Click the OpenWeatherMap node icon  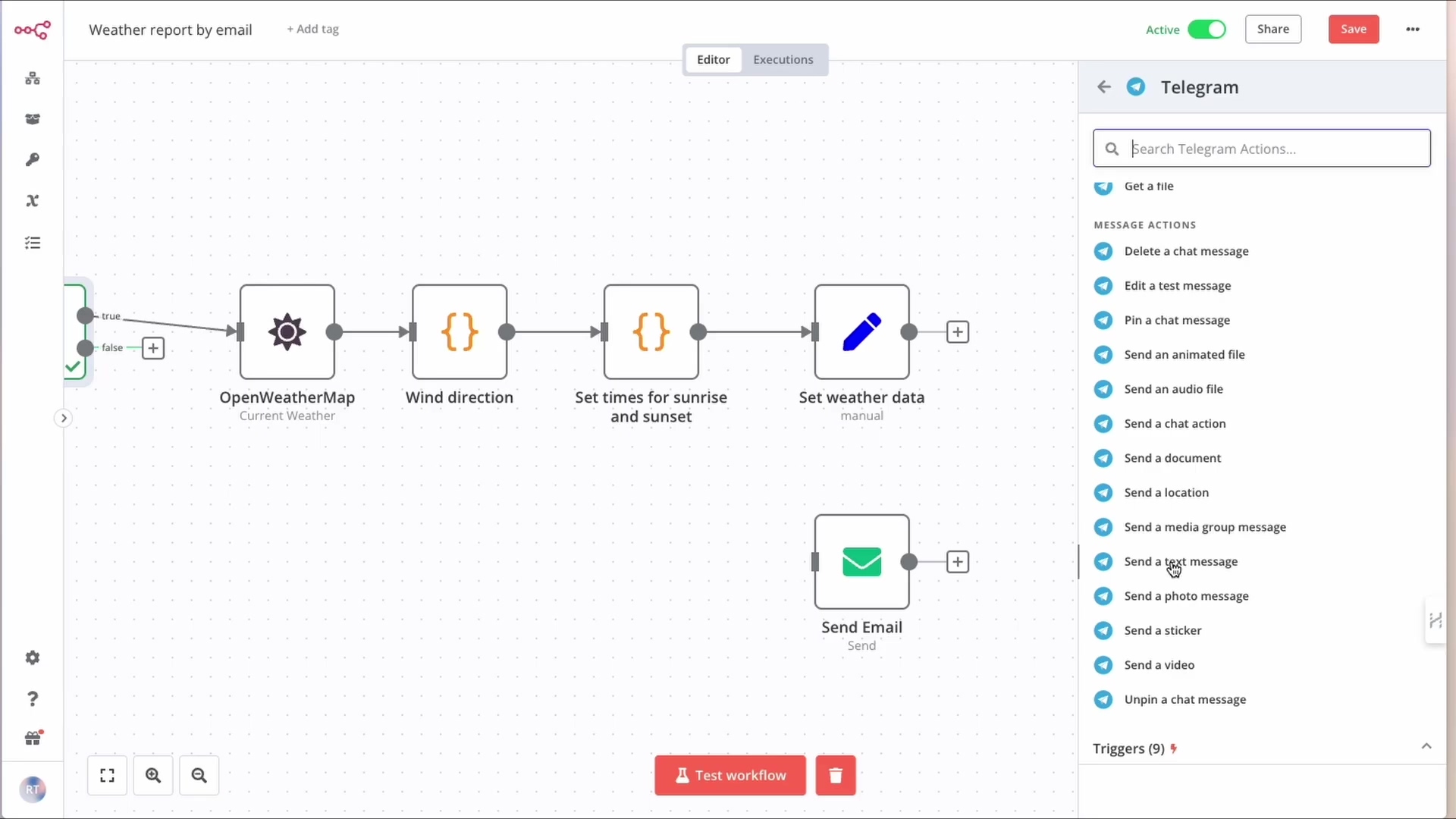point(287,332)
